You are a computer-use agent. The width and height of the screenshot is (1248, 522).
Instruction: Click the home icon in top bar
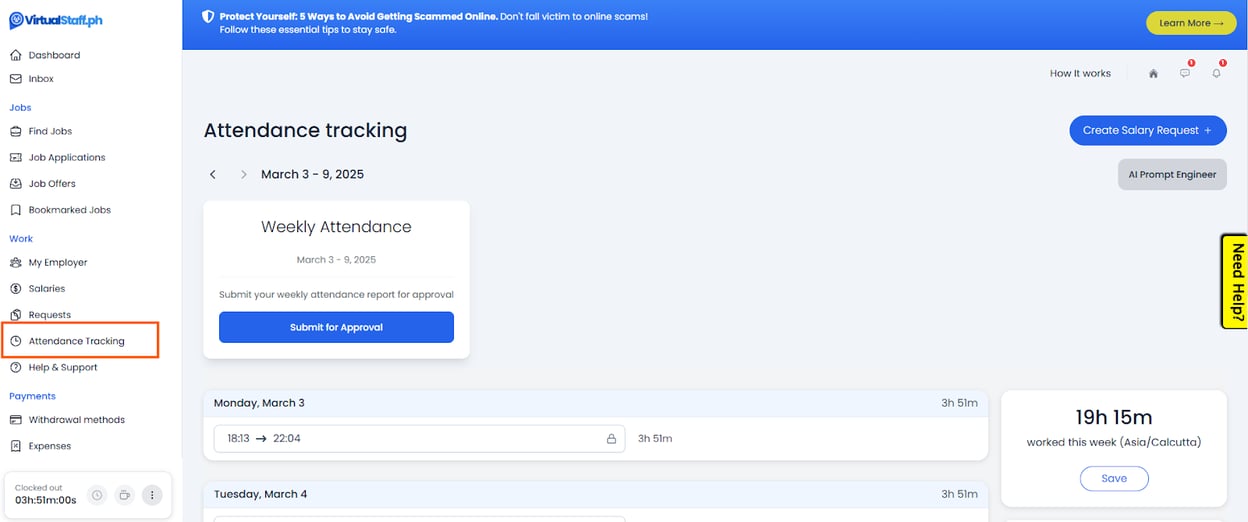1153,73
